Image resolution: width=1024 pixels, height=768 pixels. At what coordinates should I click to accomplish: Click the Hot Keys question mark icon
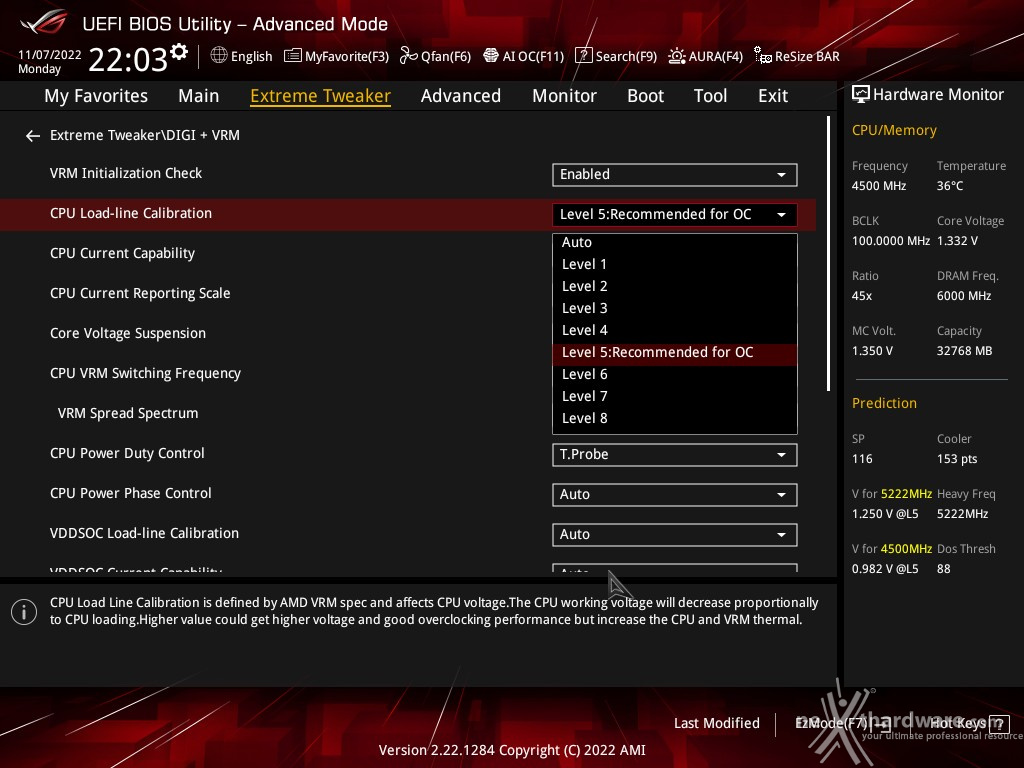(x=999, y=724)
